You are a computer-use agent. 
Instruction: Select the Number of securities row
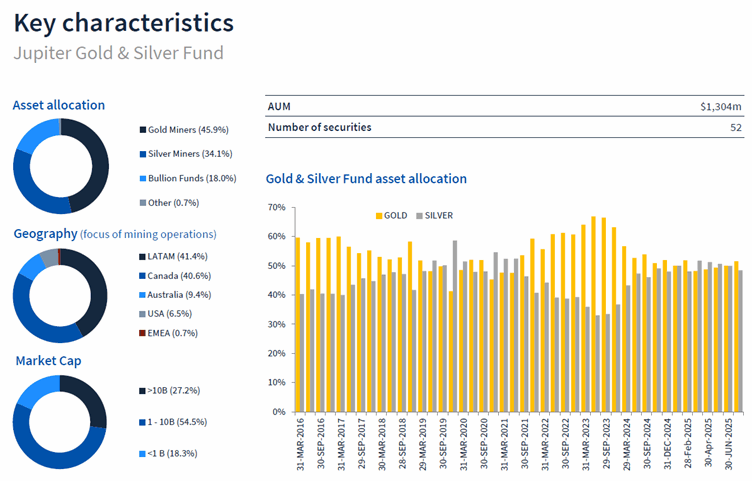coord(504,127)
